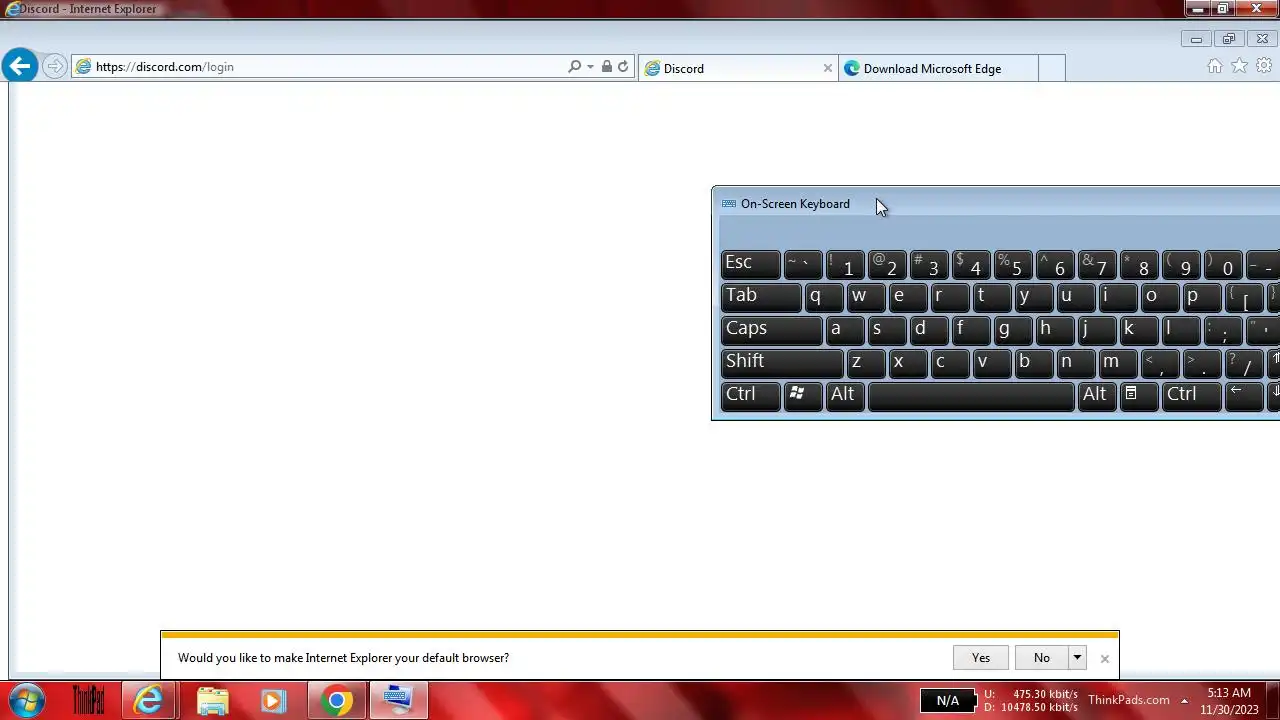The height and width of the screenshot is (720, 1280).
Task: Click the q key on On-Screen Keyboard
Action: pyautogui.click(x=823, y=297)
